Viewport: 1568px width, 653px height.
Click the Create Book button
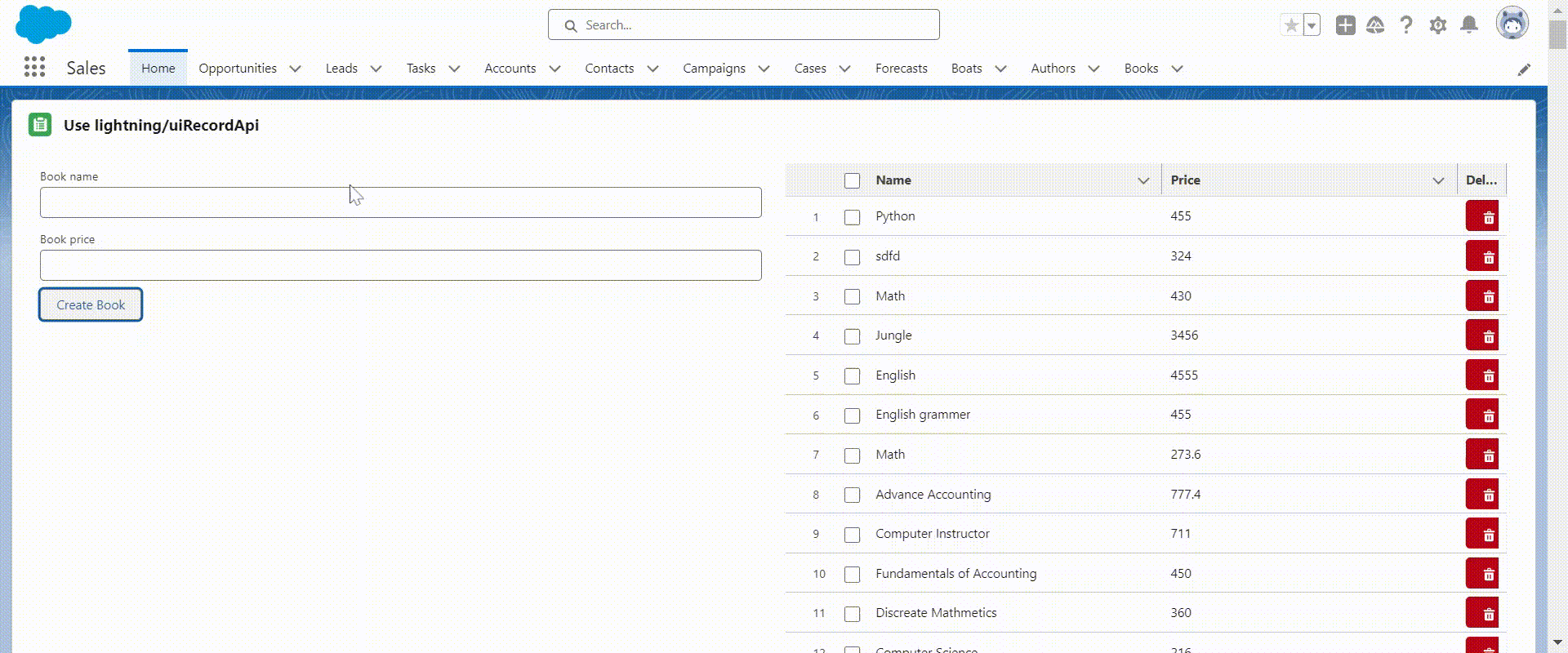[91, 304]
